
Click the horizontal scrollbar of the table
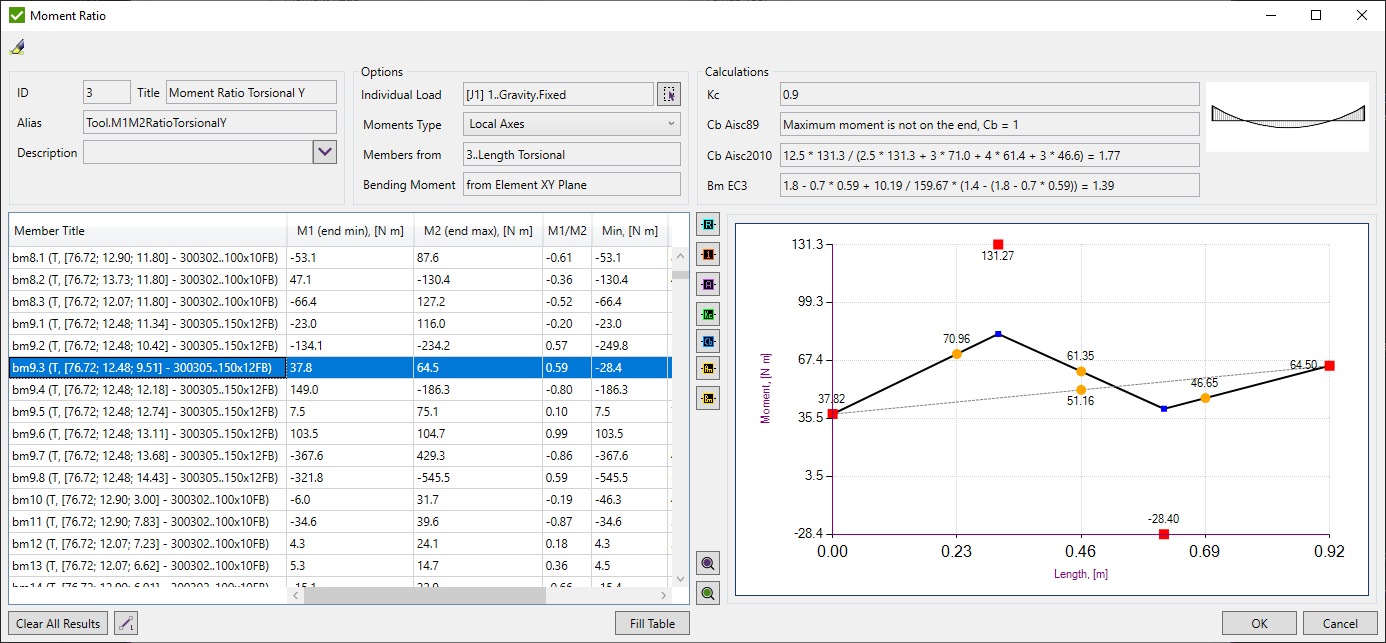tap(425, 595)
